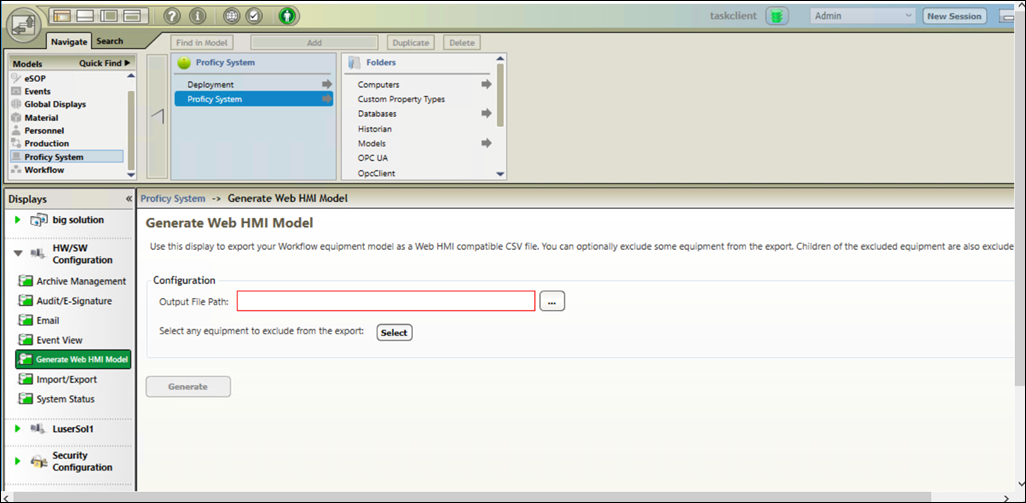This screenshot has height=503, width=1026.
Task: Click the green person icon in toolbar
Action: [287, 16]
